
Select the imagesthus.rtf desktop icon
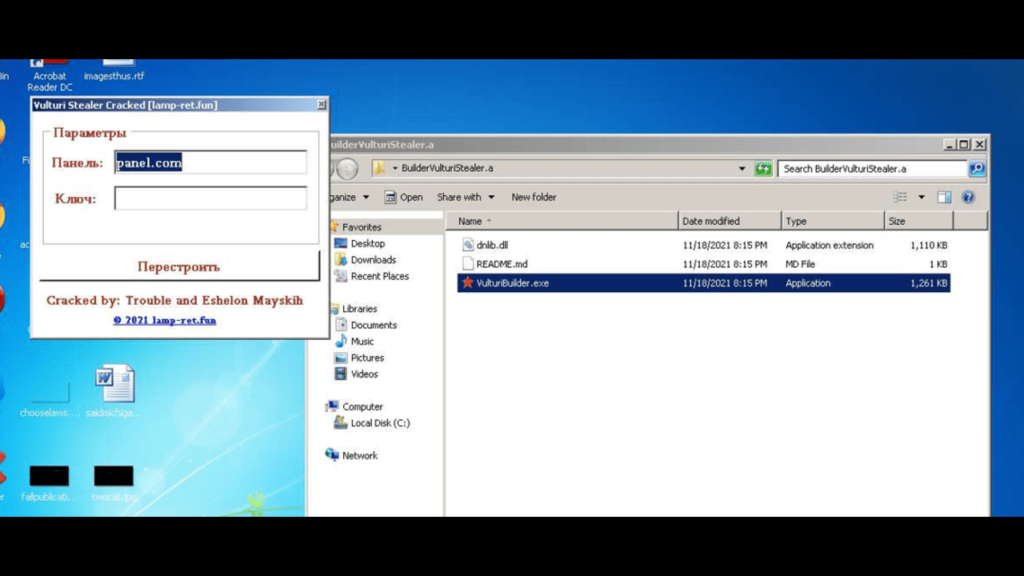click(x=114, y=71)
